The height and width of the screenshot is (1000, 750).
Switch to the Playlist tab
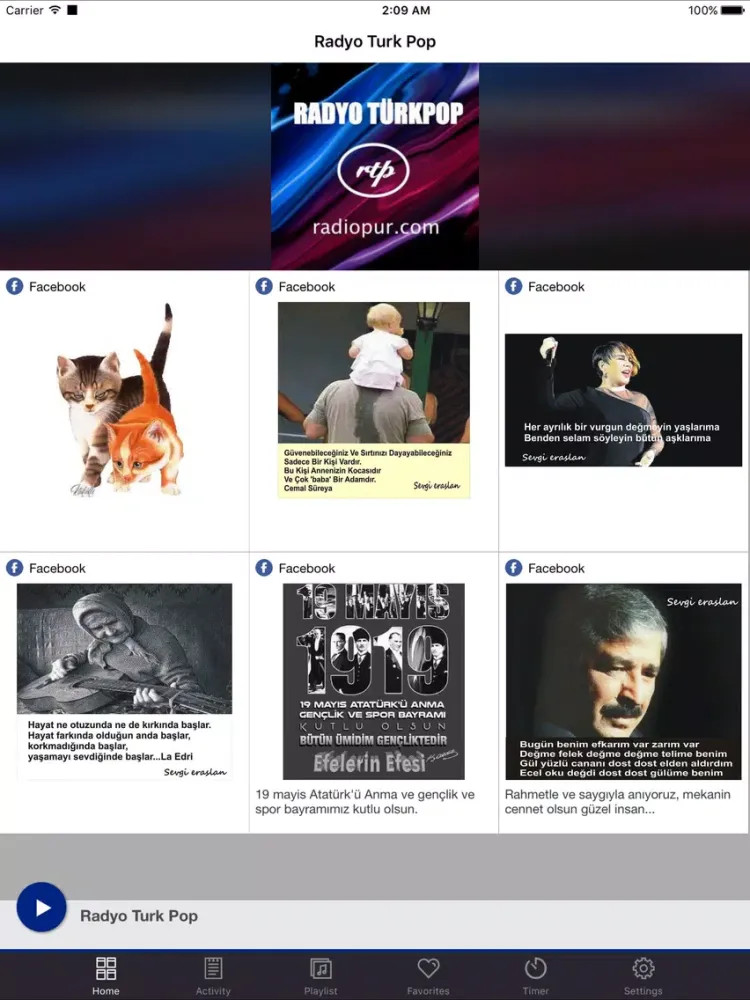point(321,976)
